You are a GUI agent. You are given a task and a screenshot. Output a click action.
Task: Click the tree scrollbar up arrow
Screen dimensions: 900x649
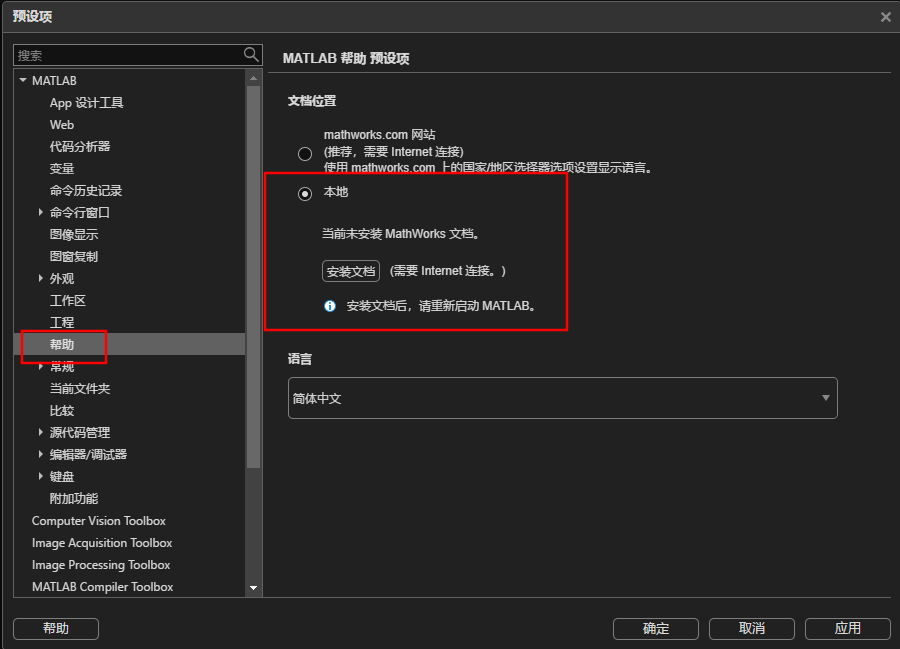point(253,77)
